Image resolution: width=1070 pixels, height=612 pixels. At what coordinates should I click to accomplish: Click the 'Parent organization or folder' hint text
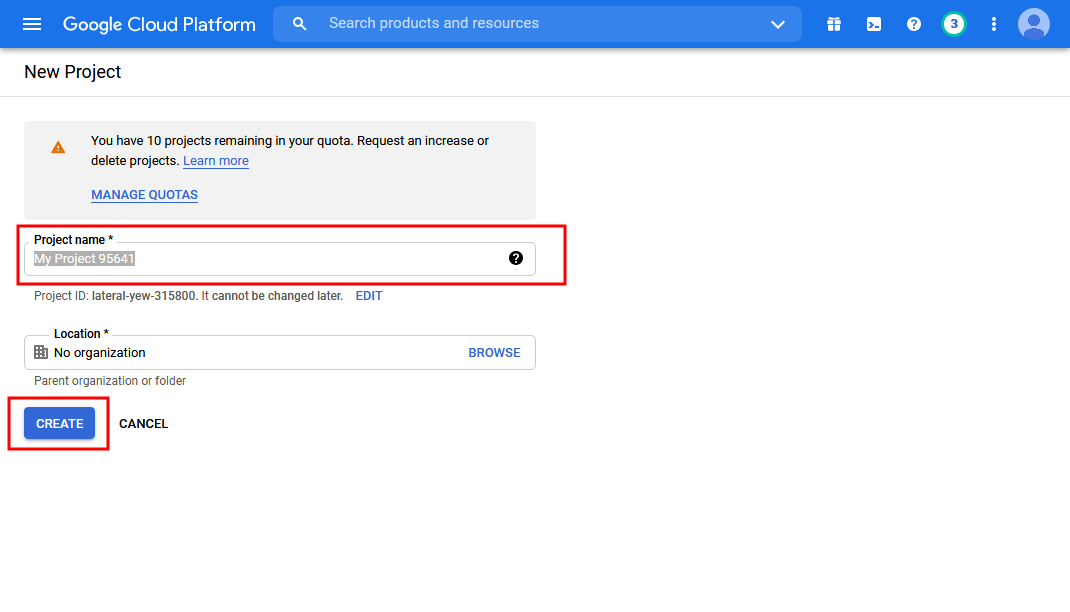(110, 381)
